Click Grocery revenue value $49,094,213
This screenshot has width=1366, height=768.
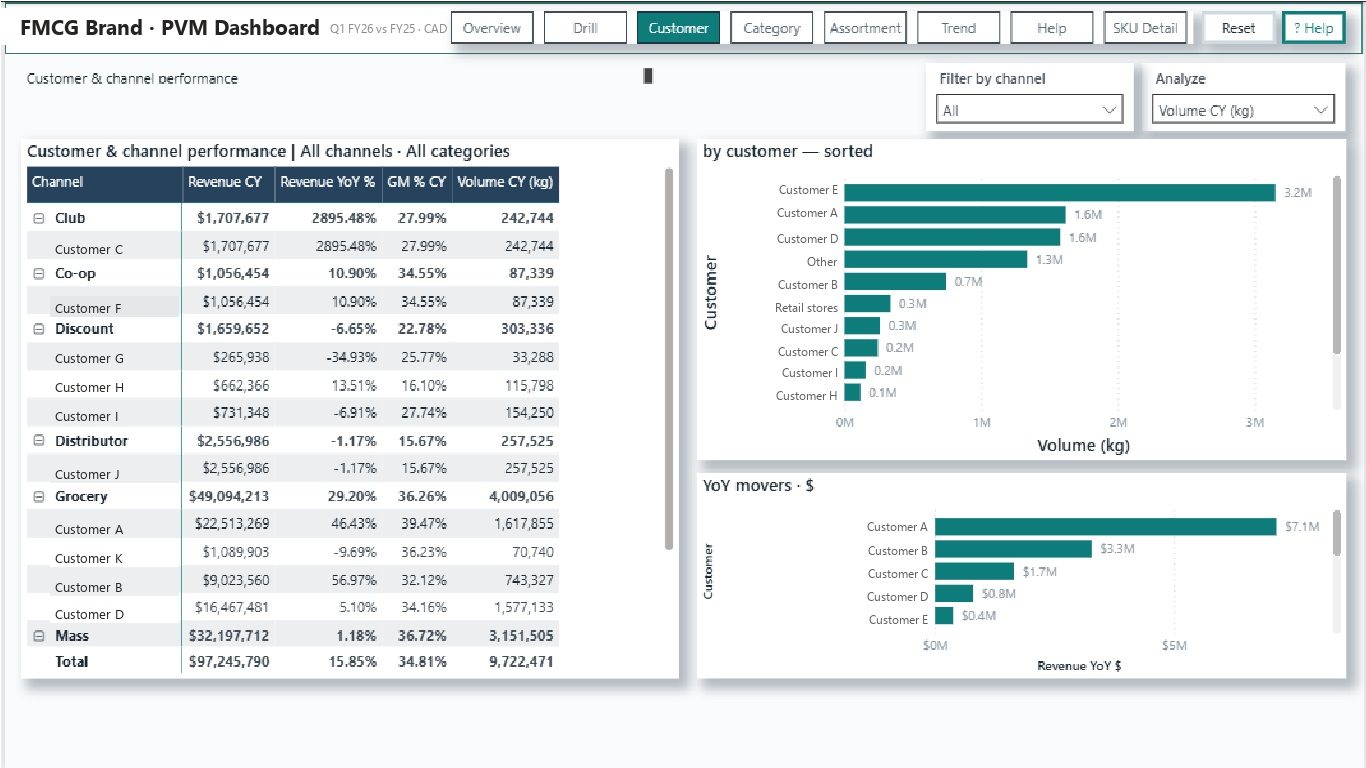229,497
